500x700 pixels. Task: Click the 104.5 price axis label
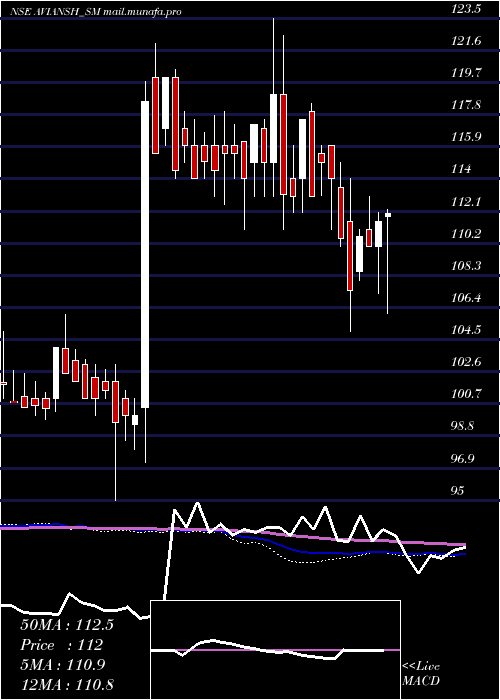pyautogui.click(x=466, y=330)
